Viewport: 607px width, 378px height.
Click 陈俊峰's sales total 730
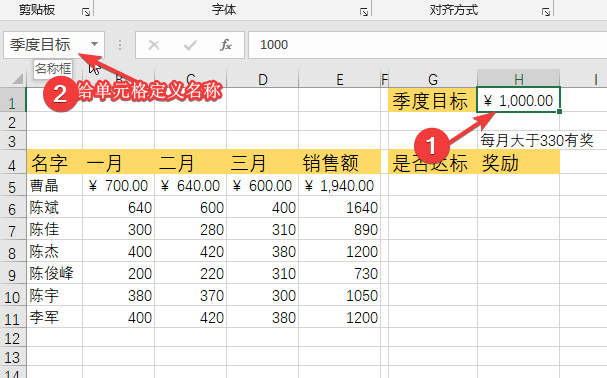pos(340,273)
